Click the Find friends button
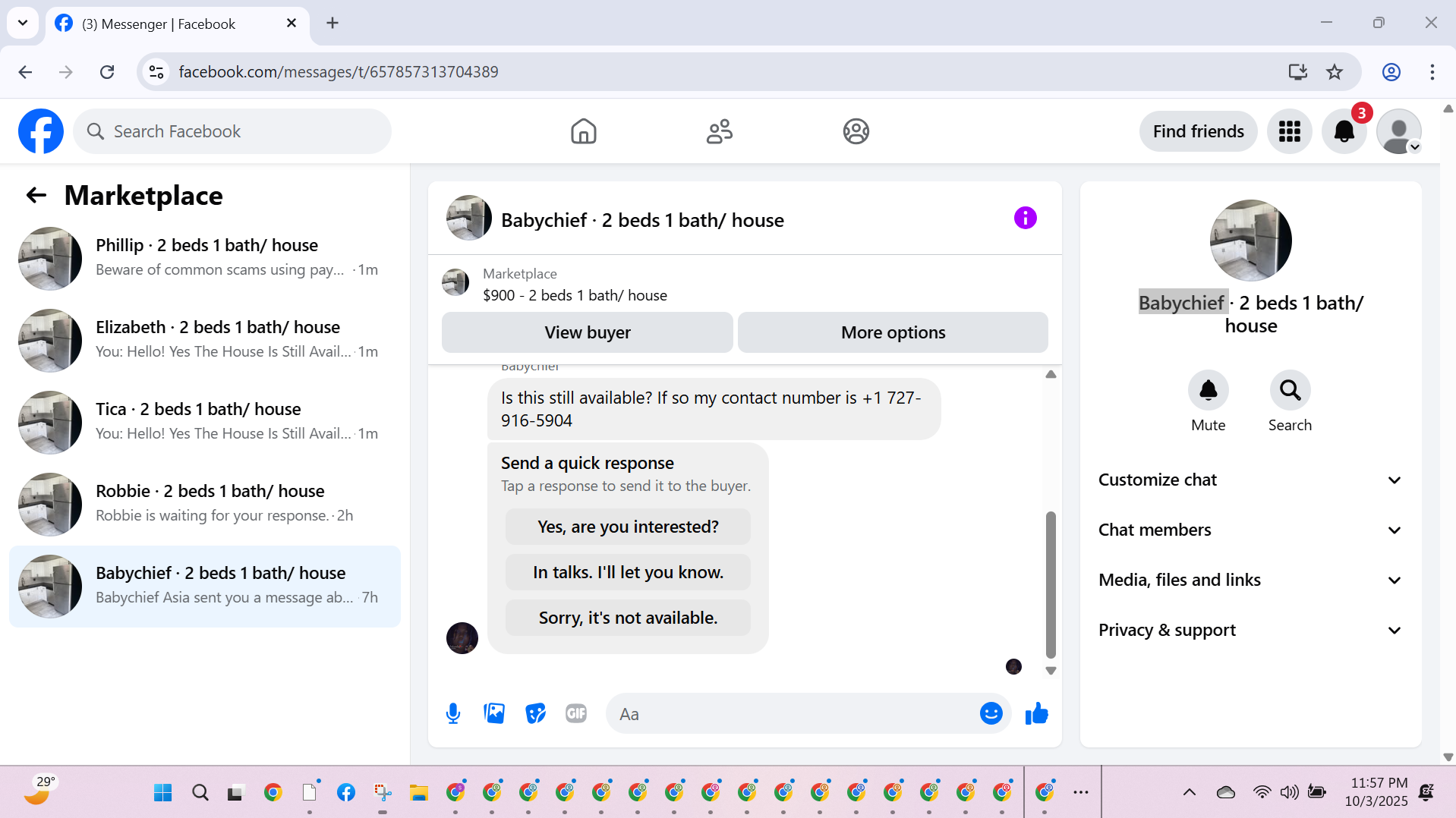The image size is (1456, 818). pos(1198,131)
